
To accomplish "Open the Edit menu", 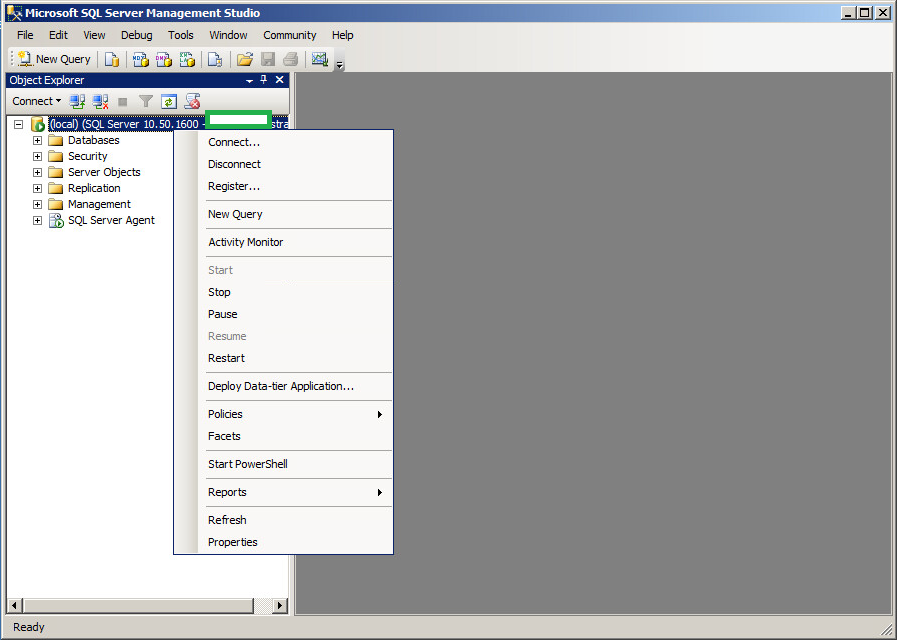I will (x=58, y=35).
